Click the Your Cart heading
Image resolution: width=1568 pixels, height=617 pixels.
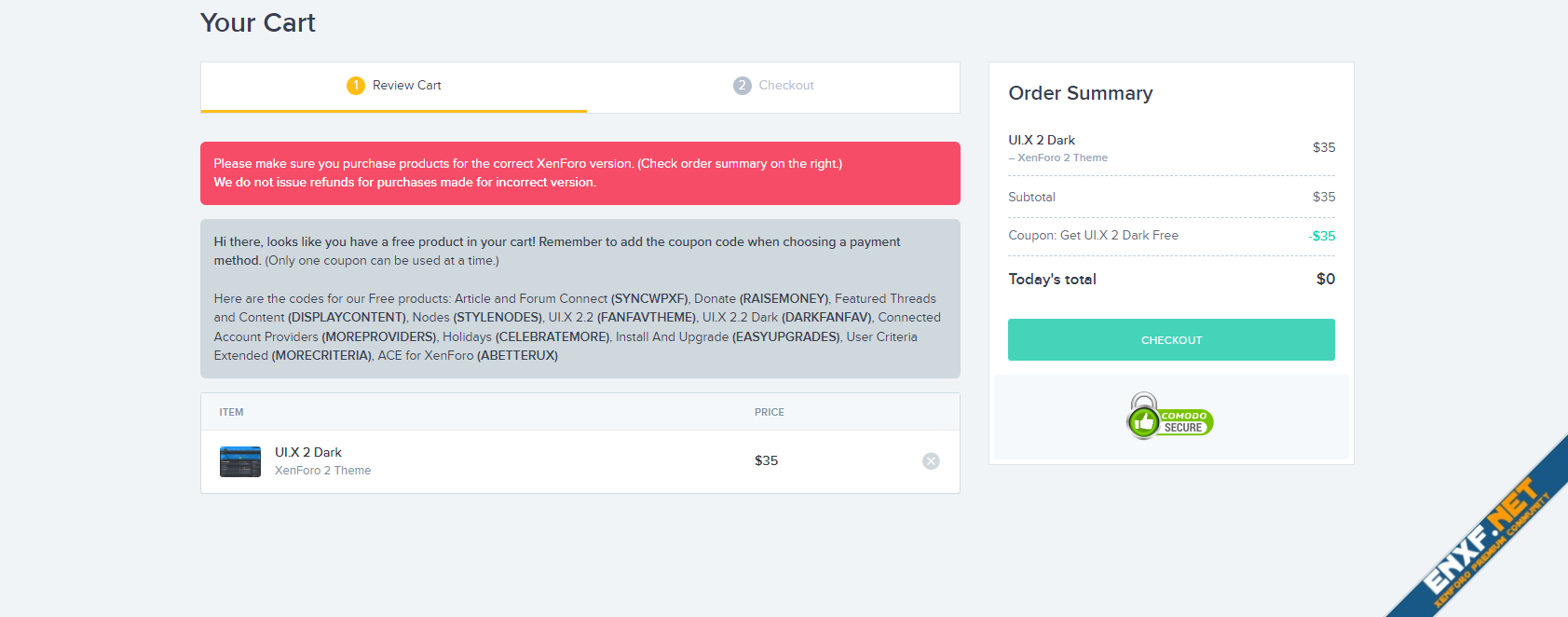click(258, 22)
